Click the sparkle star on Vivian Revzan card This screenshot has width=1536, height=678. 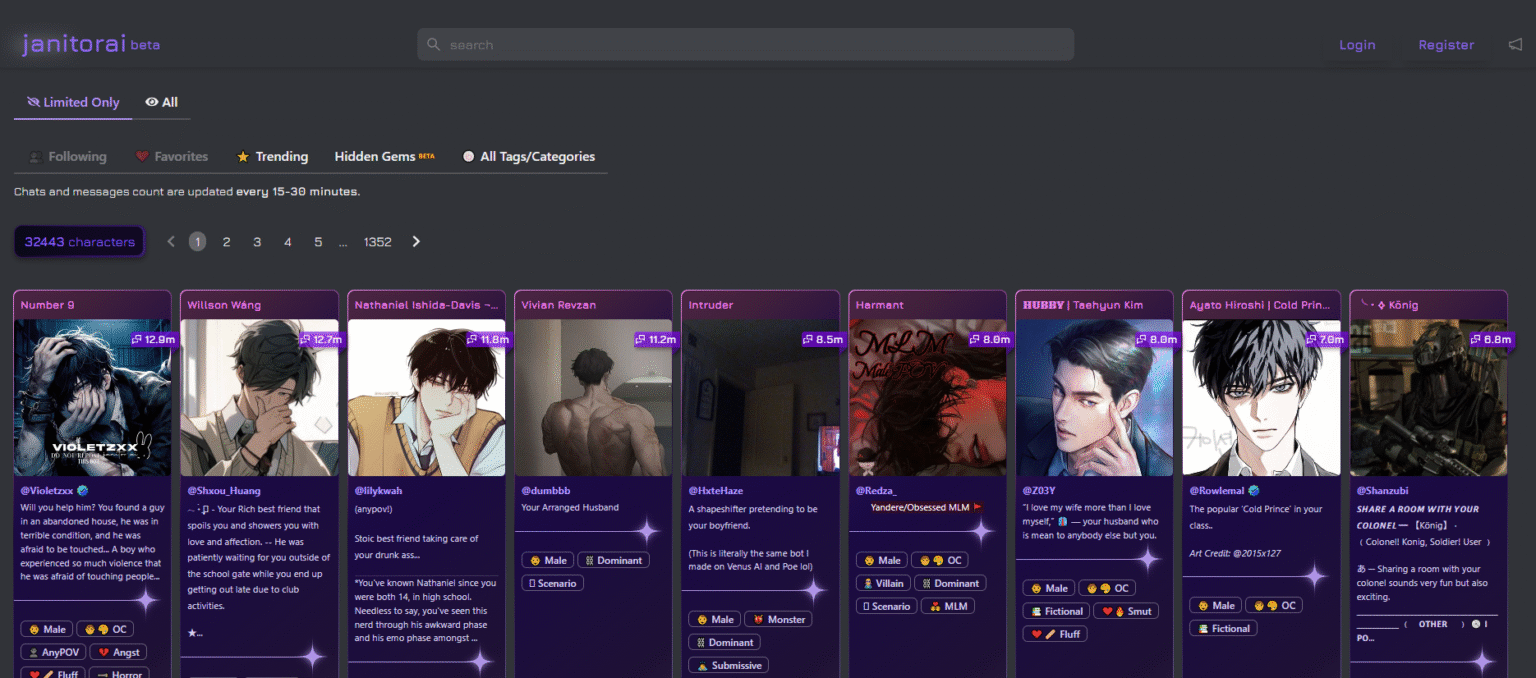click(x=646, y=531)
